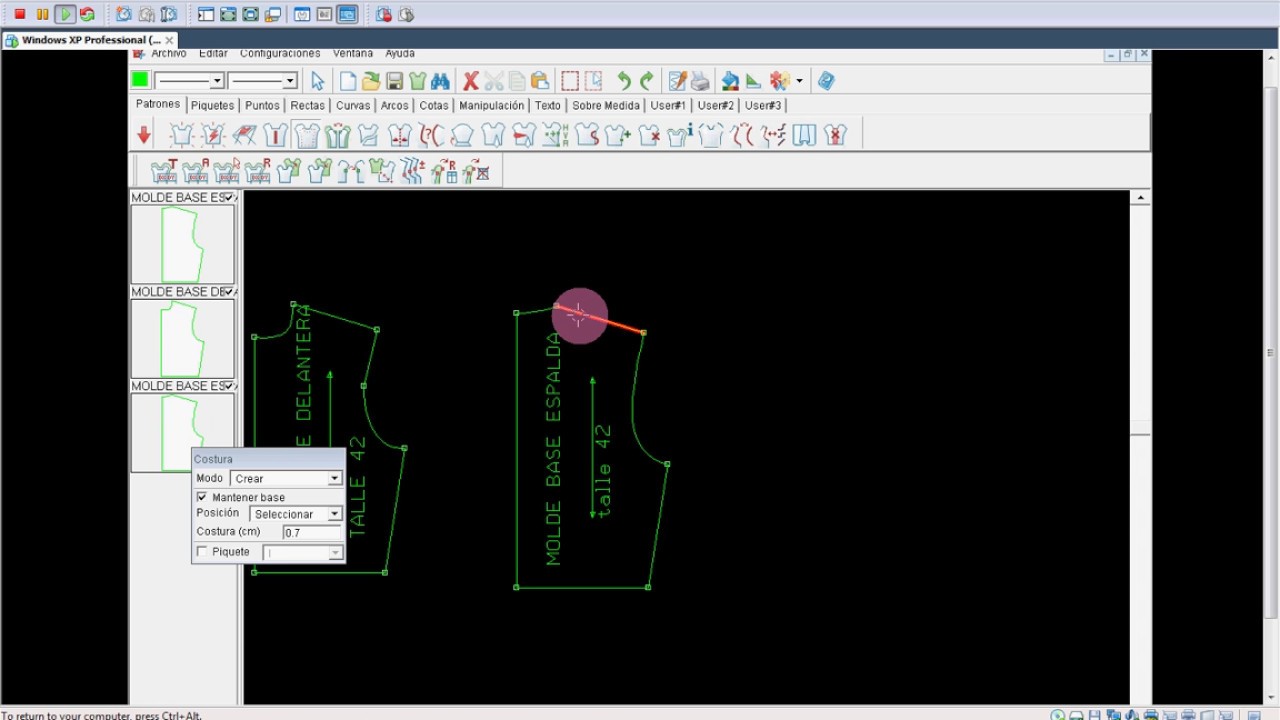The image size is (1280, 720).
Task: Open a file with folder icon
Action: 371,81
